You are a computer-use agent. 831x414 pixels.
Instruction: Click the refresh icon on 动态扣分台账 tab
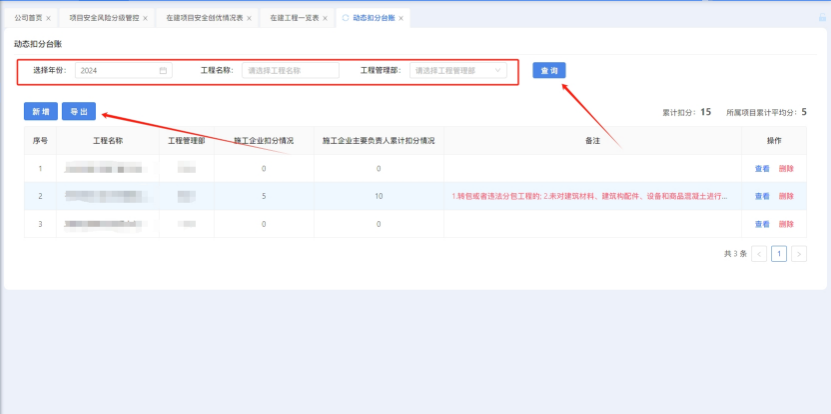[x=345, y=18]
